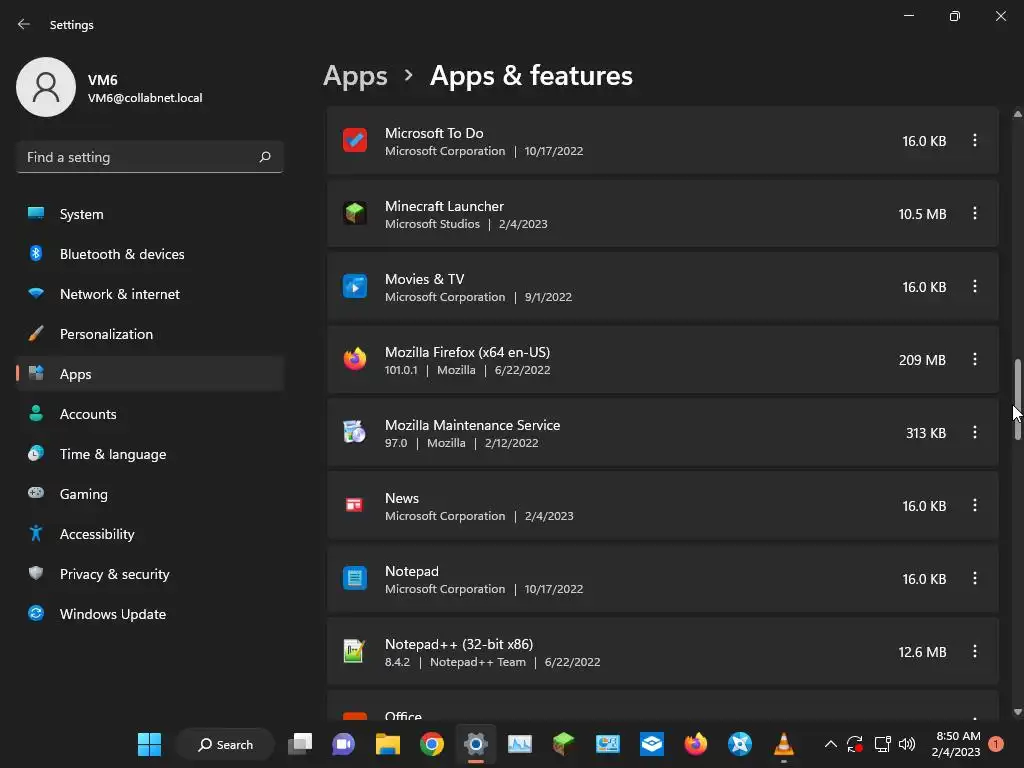Click the Mozilla Maintenance Service icon
Screen dimensions: 1024x768
[x=355, y=432]
